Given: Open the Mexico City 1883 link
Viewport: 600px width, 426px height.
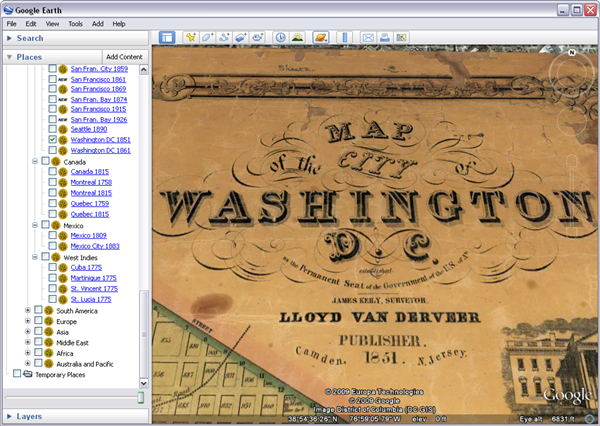Looking at the screenshot, I should 95,246.
